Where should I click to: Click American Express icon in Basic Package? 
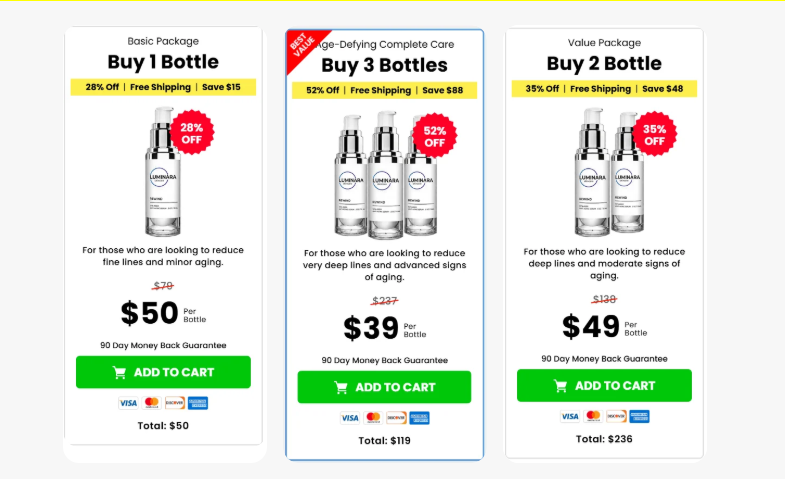198,403
